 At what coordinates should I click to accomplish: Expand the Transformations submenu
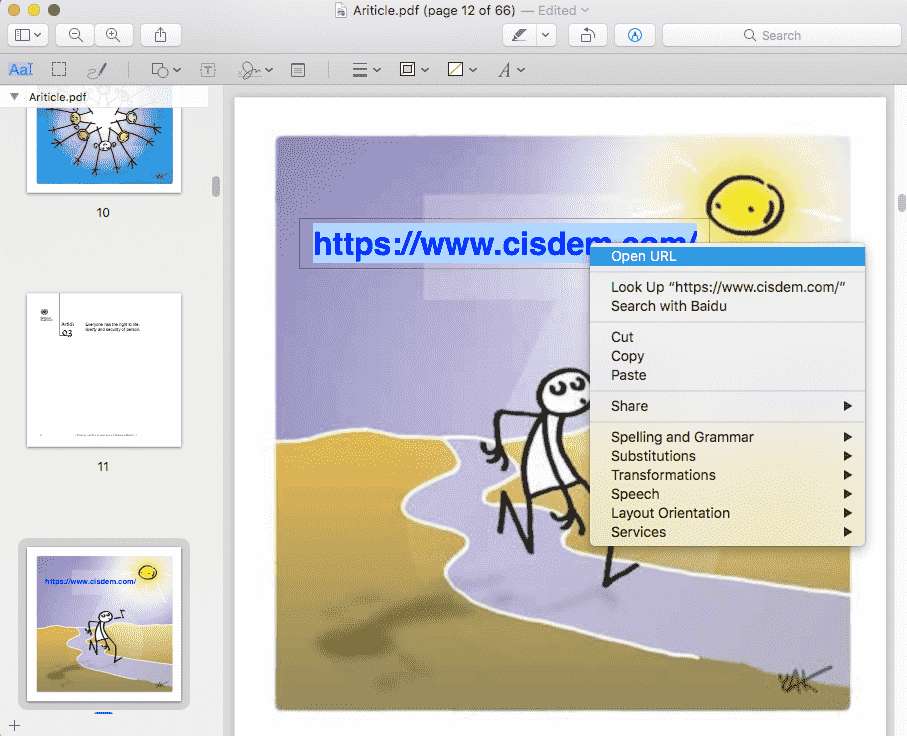coord(727,475)
